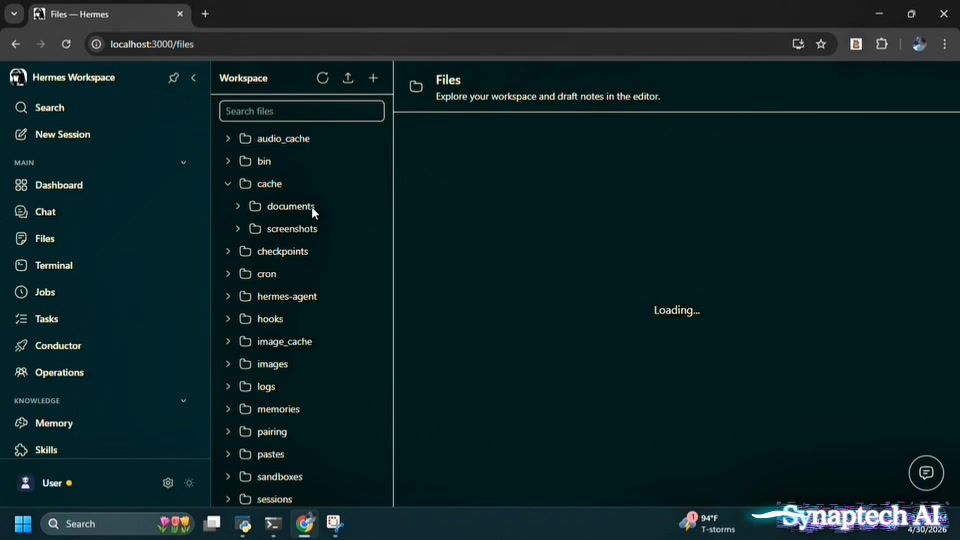Image resolution: width=960 pixels, height=540 pixels.
Task: Open the Terminal app from taskbar
Action: click(x=273, y=523)
